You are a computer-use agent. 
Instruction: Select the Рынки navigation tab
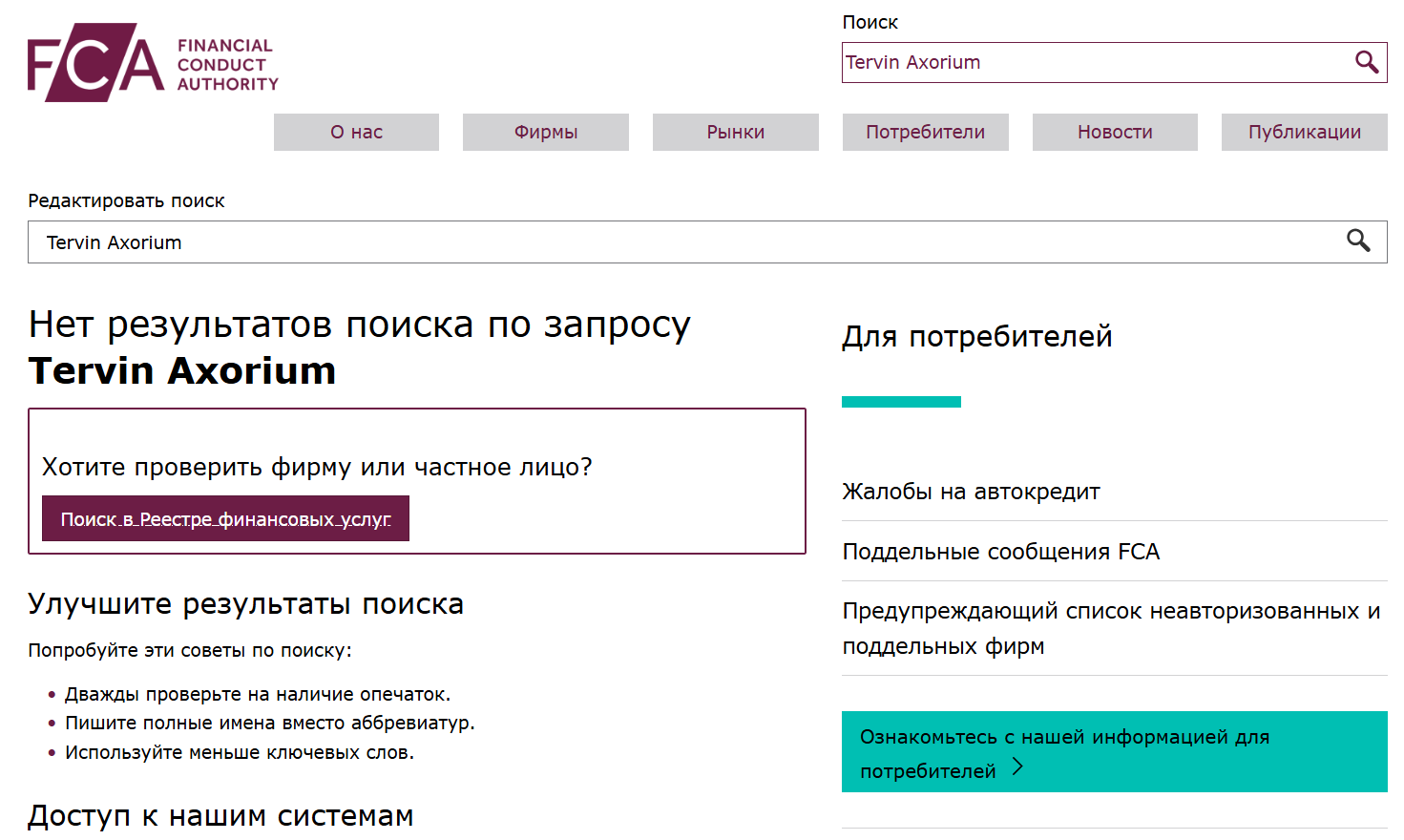(x=735, y=132)
